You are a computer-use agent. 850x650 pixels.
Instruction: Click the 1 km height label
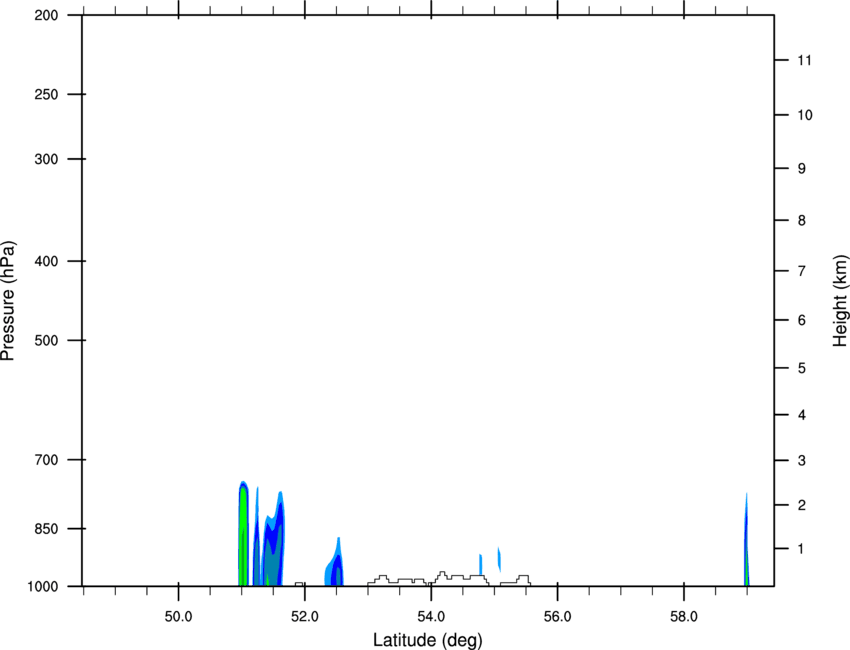tap(801, 549)
